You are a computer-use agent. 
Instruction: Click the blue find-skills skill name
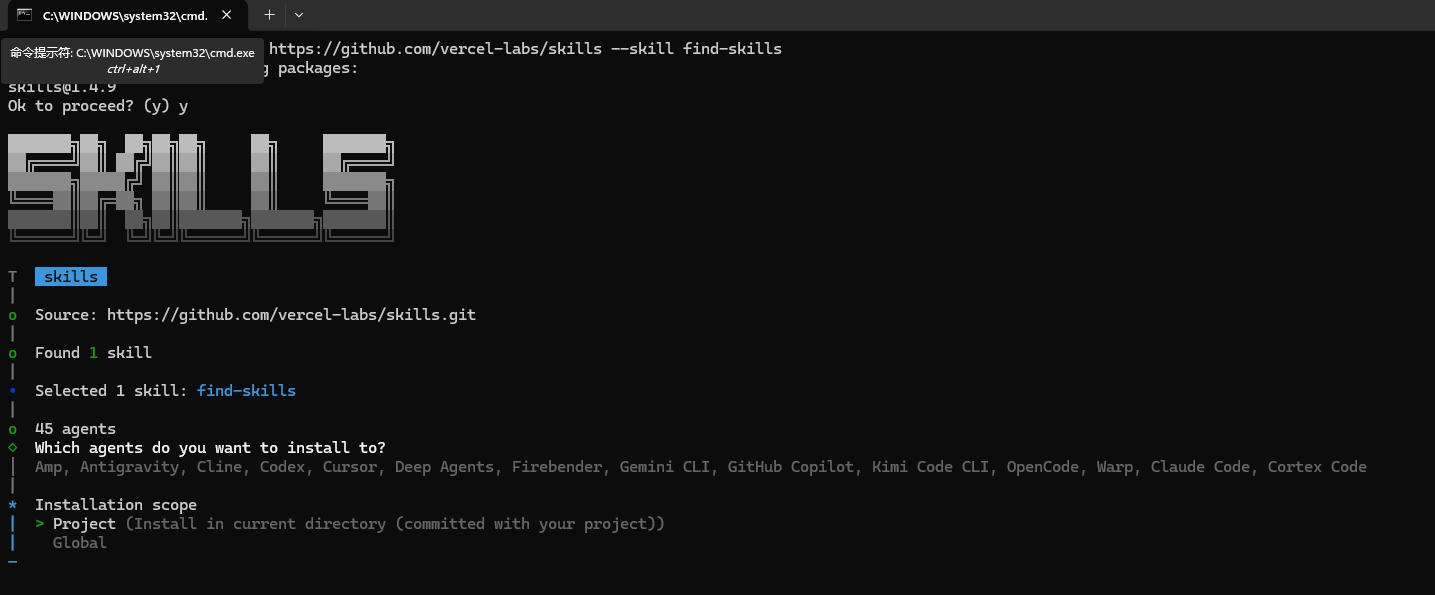pos(246,391)
